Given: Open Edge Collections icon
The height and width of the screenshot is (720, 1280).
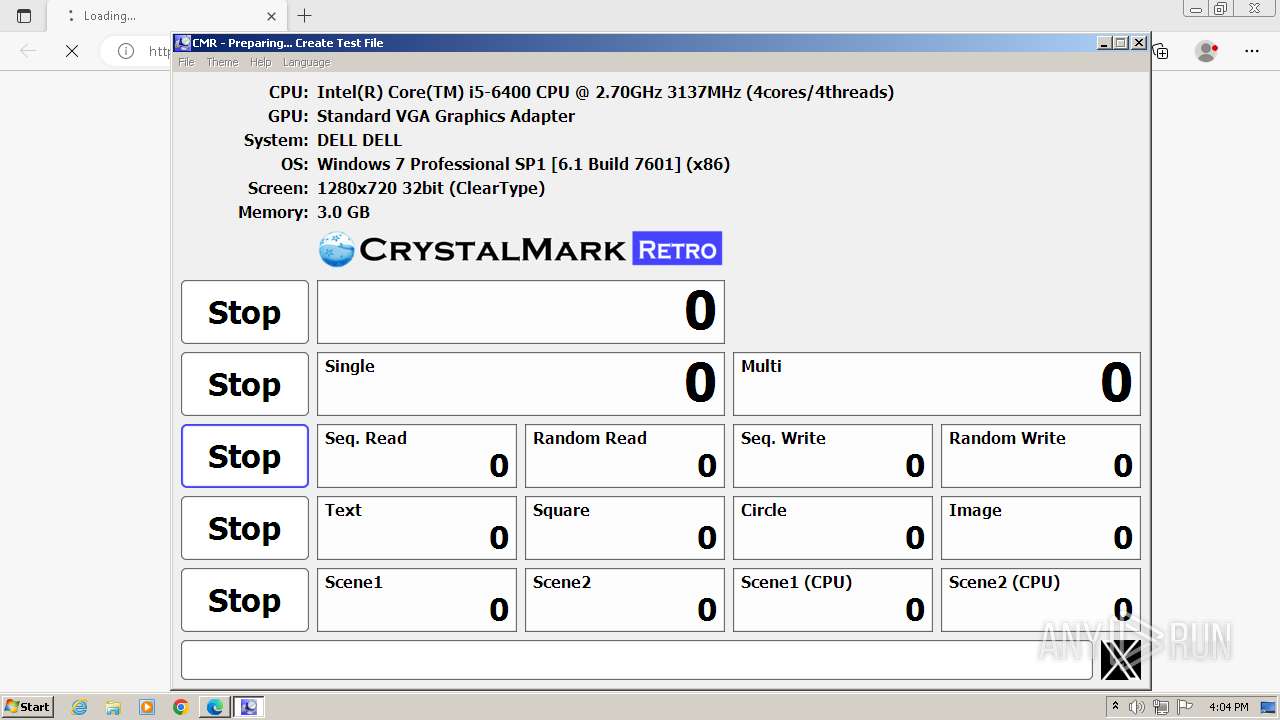Looking at the screenshot, I should tap(1161, 51).
